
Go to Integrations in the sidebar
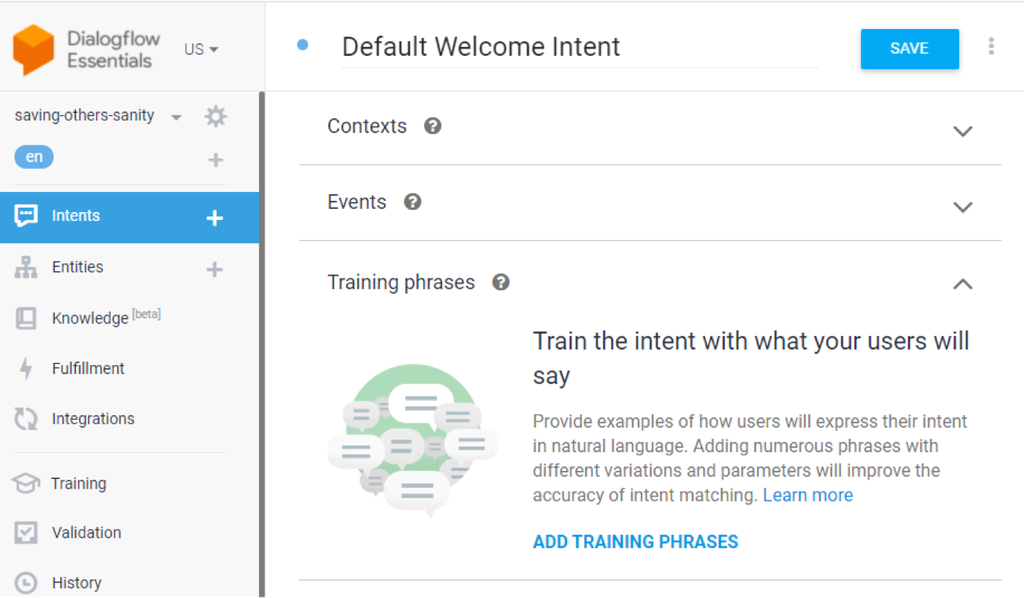[92, 419]
